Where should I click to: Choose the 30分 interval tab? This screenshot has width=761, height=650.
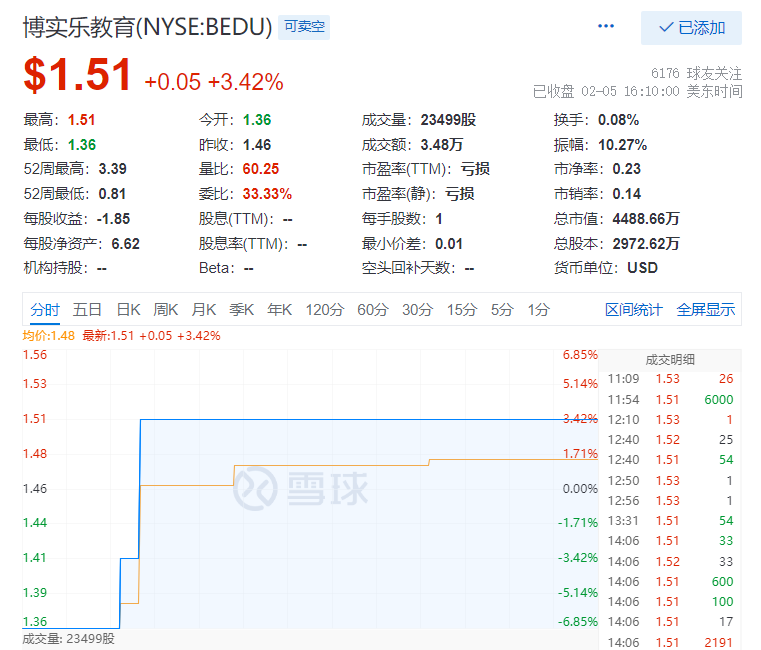(417, 310)
